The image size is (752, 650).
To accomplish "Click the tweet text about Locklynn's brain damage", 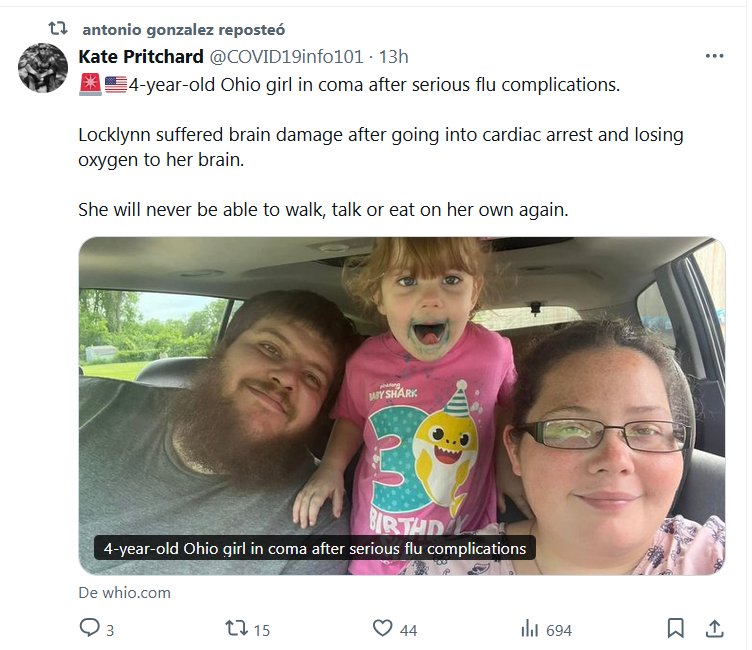I will tap(381, 147).
